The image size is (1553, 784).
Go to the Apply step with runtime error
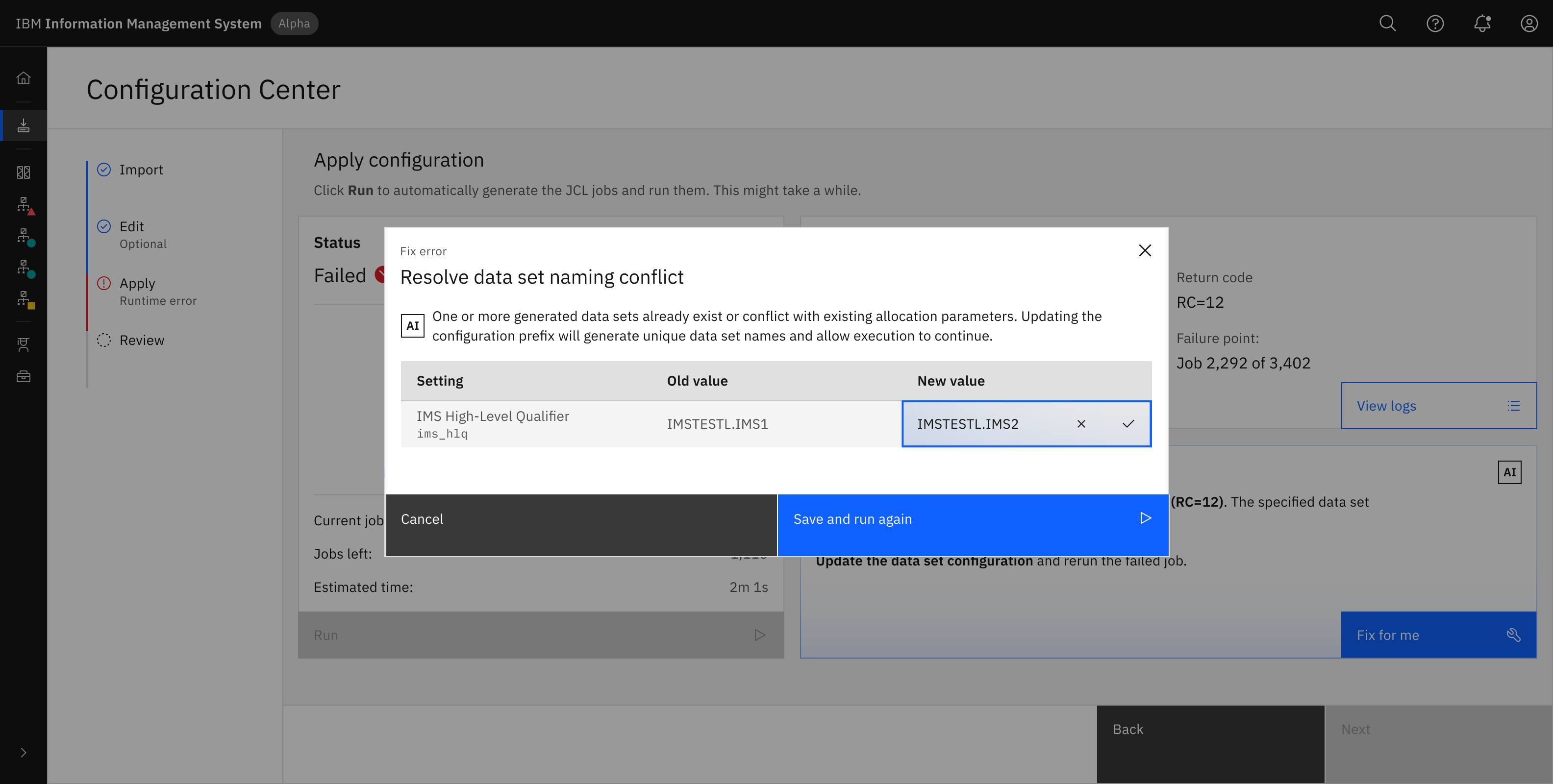[x=147, y=291]
